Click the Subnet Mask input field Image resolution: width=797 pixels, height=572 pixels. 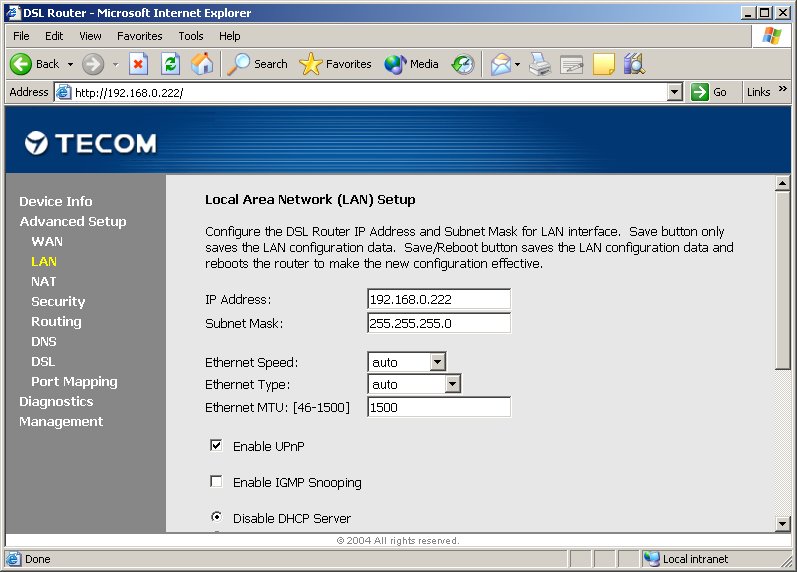coord(439,323)
